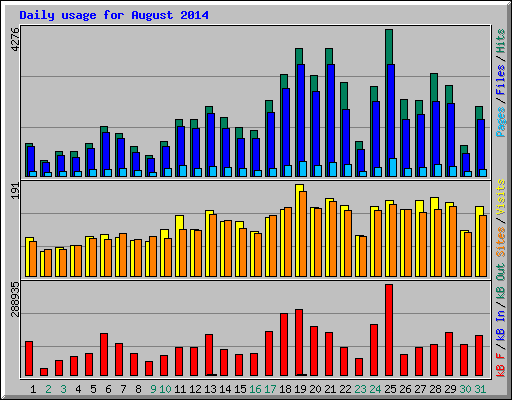
Task: Select day 1 on the x-axis
Action: (33, 389)
